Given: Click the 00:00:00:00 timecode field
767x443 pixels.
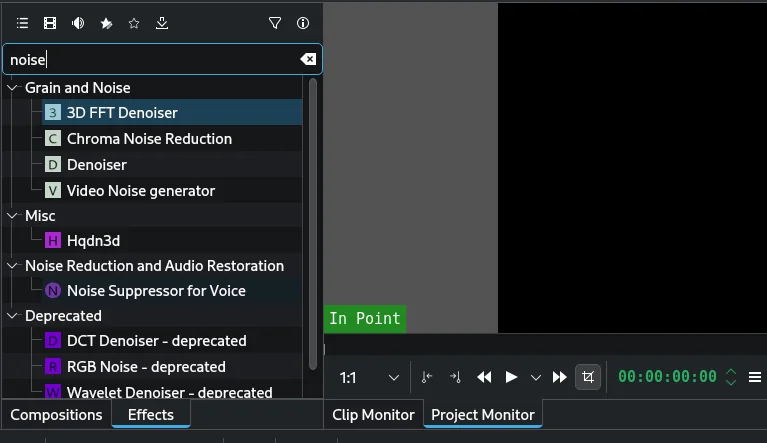Looking at the screenshot, I should click(x=667, y=377).
